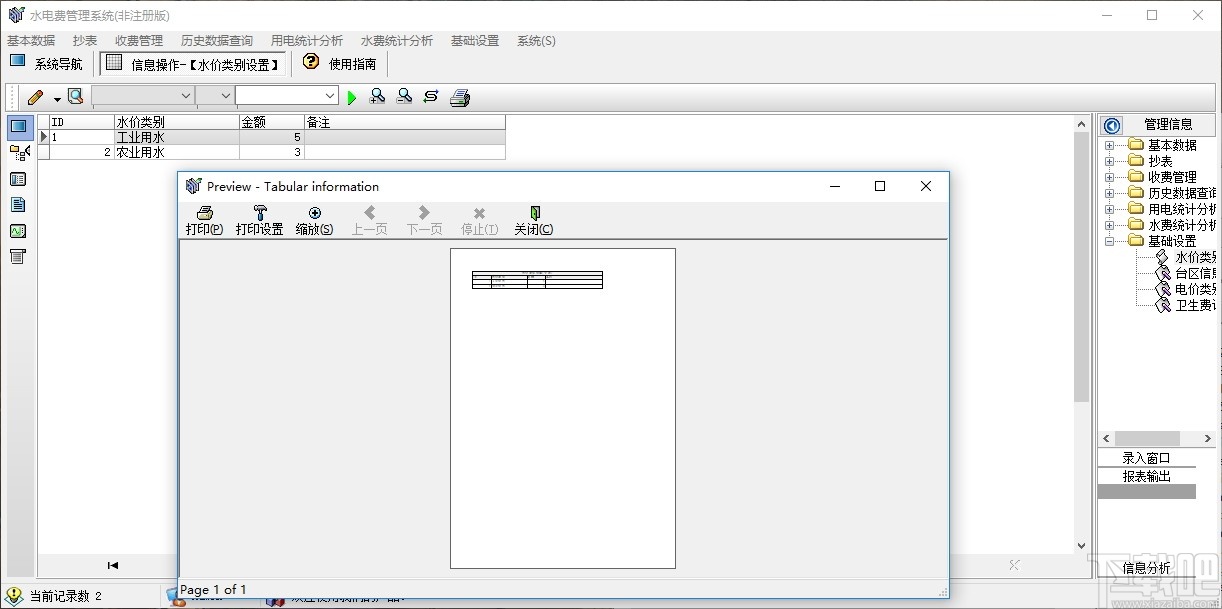Click the refresh swap arrows icon
The width and height of the screenshot is (1222, 609).
click(431, 96)
